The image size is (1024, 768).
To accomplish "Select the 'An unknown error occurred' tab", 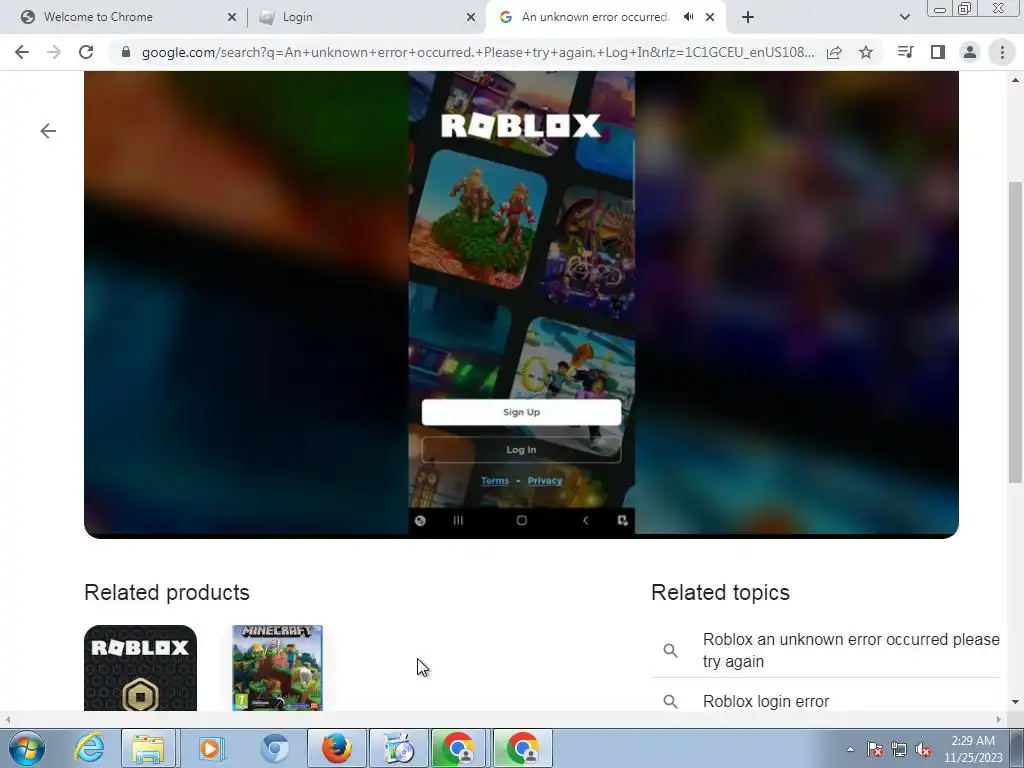I will (x=595, y=17).
